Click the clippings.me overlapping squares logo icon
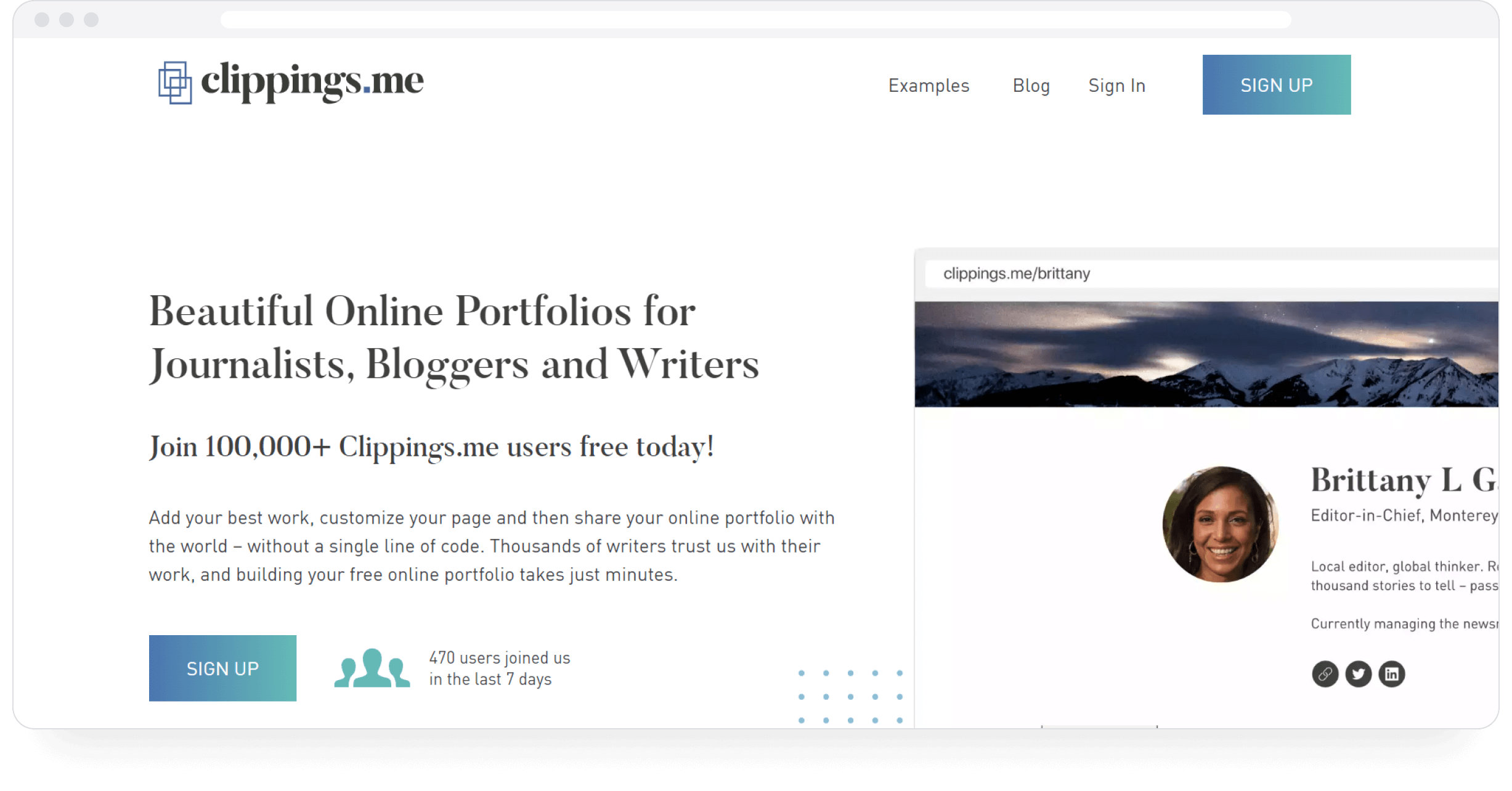Screen dimensions: 1512x791 pos(175,83)
